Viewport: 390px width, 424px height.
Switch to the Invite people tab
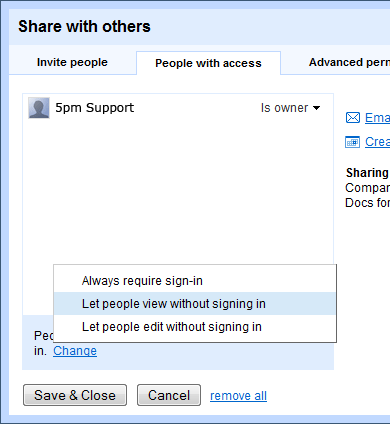(x=72, y=62)
